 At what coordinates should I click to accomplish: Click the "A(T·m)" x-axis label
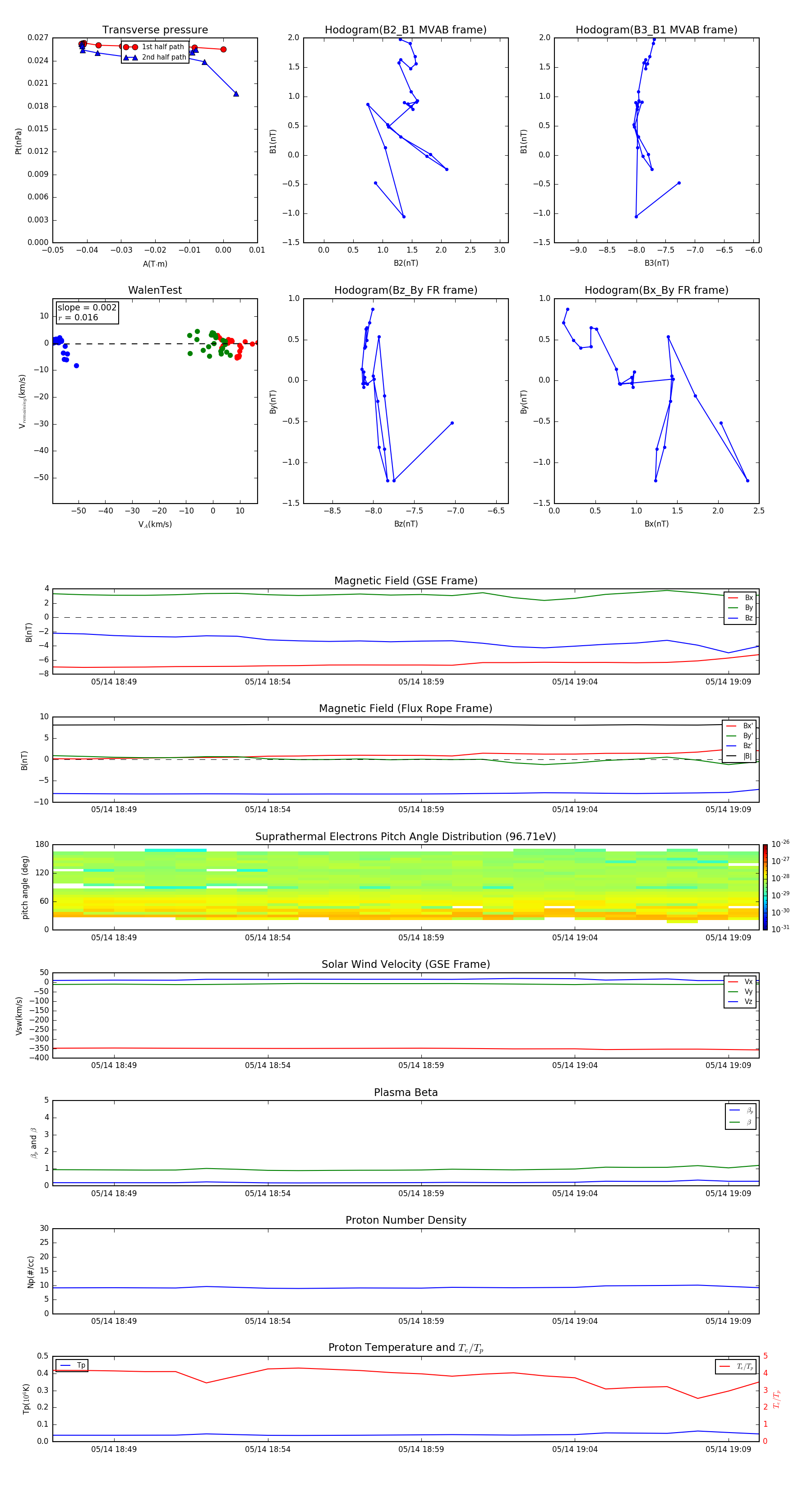pos(155,264)
